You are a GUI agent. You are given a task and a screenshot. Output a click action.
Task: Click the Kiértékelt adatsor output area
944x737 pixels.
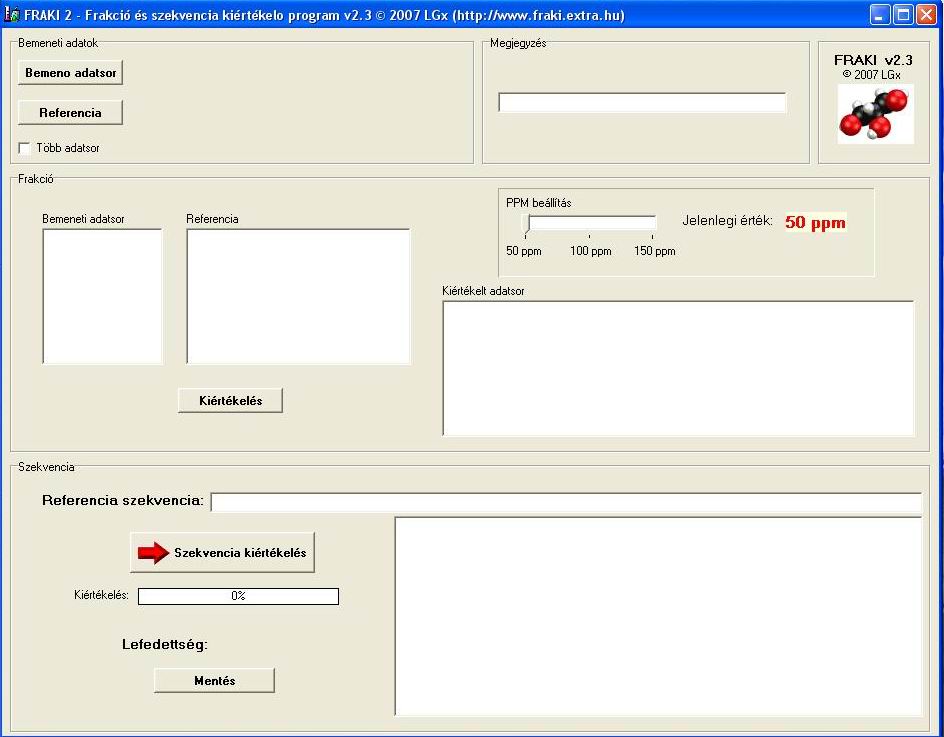click(x=678, y=368)
